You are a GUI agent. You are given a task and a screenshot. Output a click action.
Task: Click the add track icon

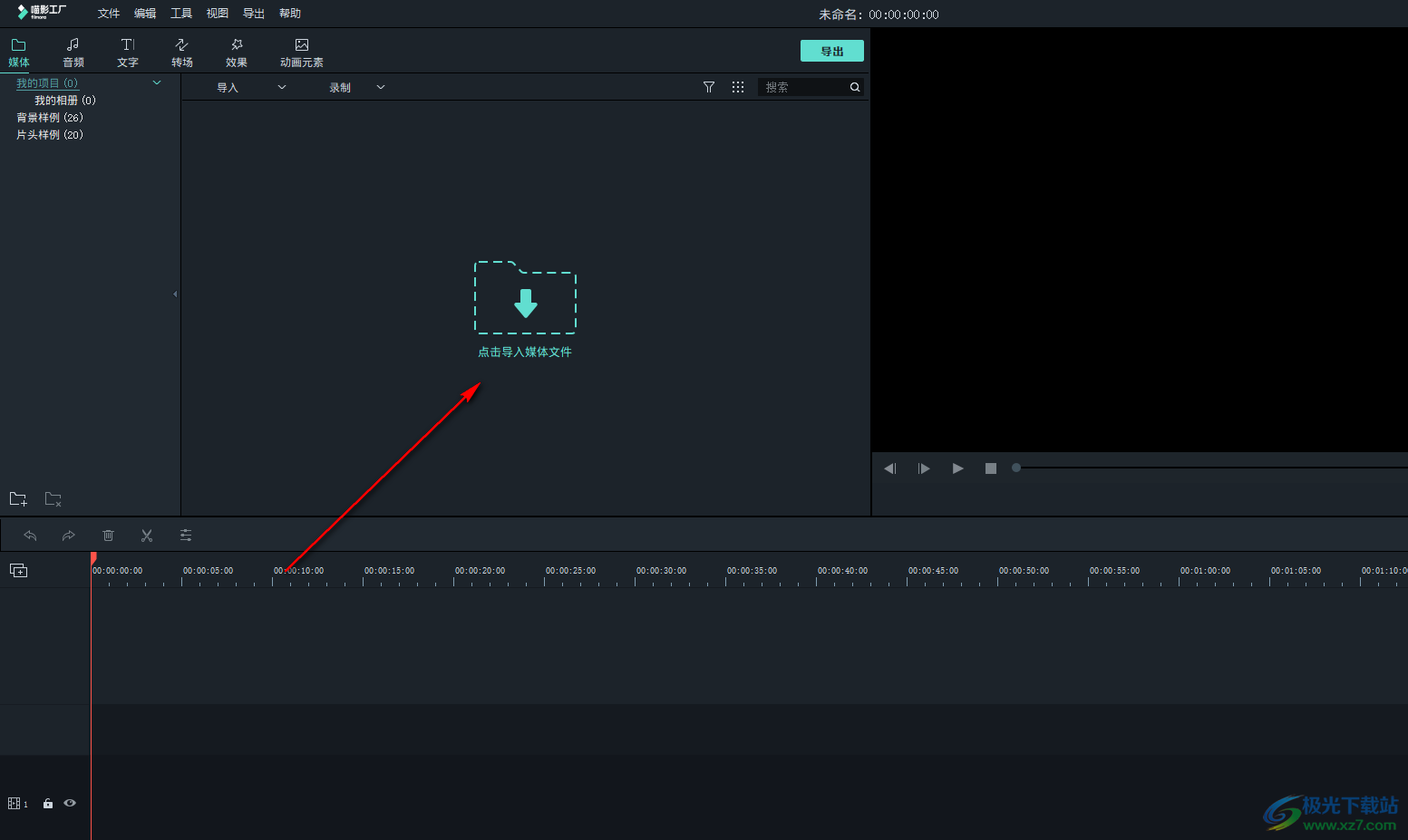coord(19,570)
